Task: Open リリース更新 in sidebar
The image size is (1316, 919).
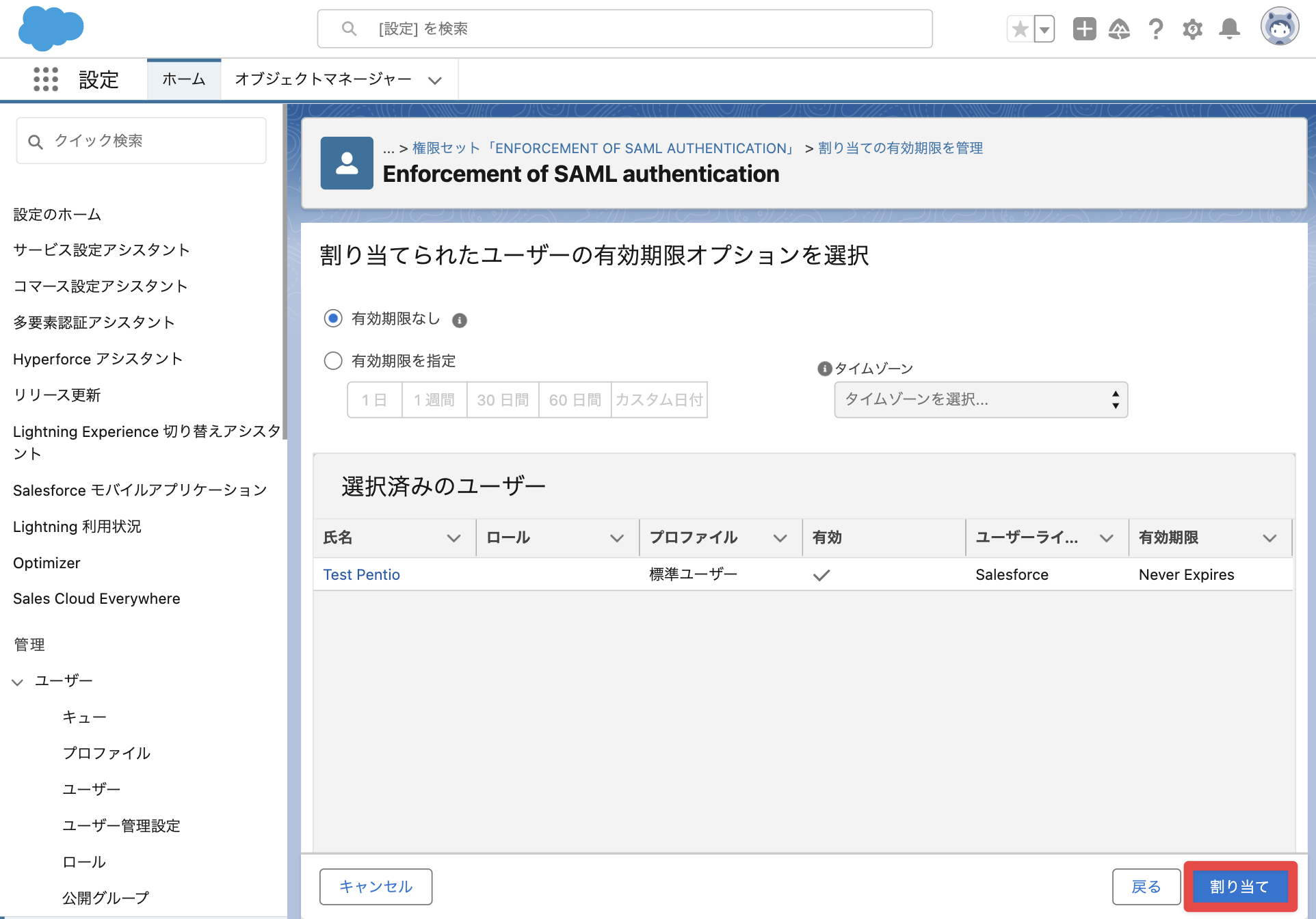Action: [57, 395]
